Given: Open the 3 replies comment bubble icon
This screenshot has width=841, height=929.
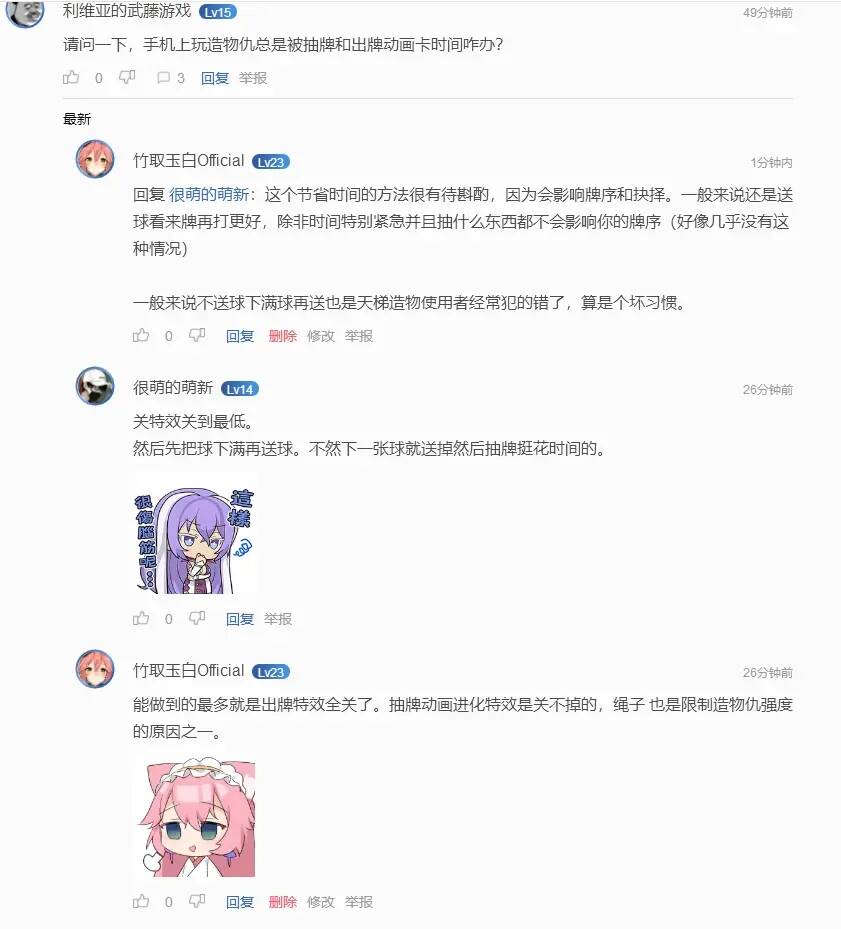Looking at the screenshot, I should click(164, 78).
